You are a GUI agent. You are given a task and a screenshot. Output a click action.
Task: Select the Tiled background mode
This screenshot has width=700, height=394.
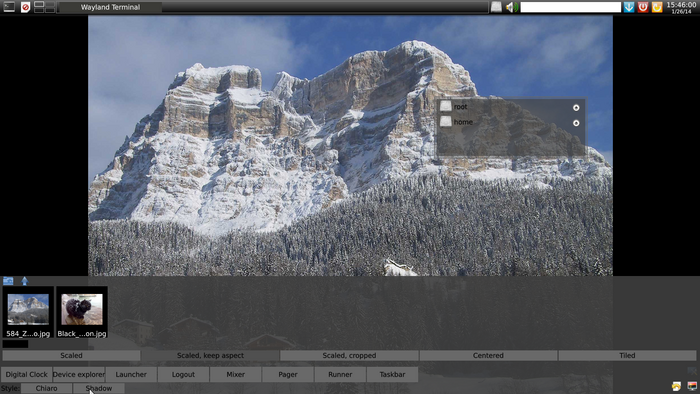(627, 356)
